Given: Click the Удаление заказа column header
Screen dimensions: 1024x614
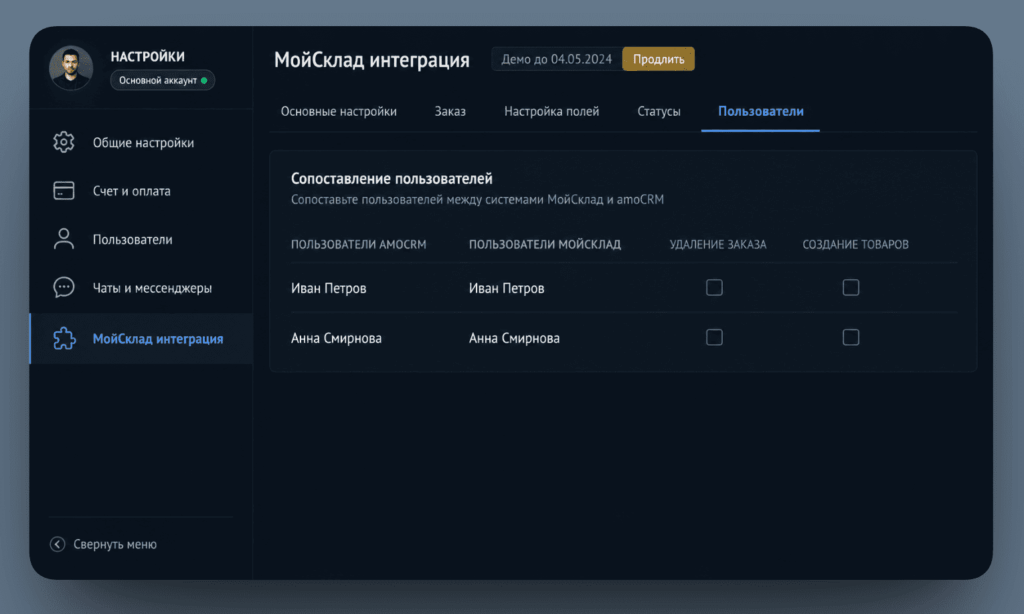Looking at the screenshot, I should coord(718,244).
